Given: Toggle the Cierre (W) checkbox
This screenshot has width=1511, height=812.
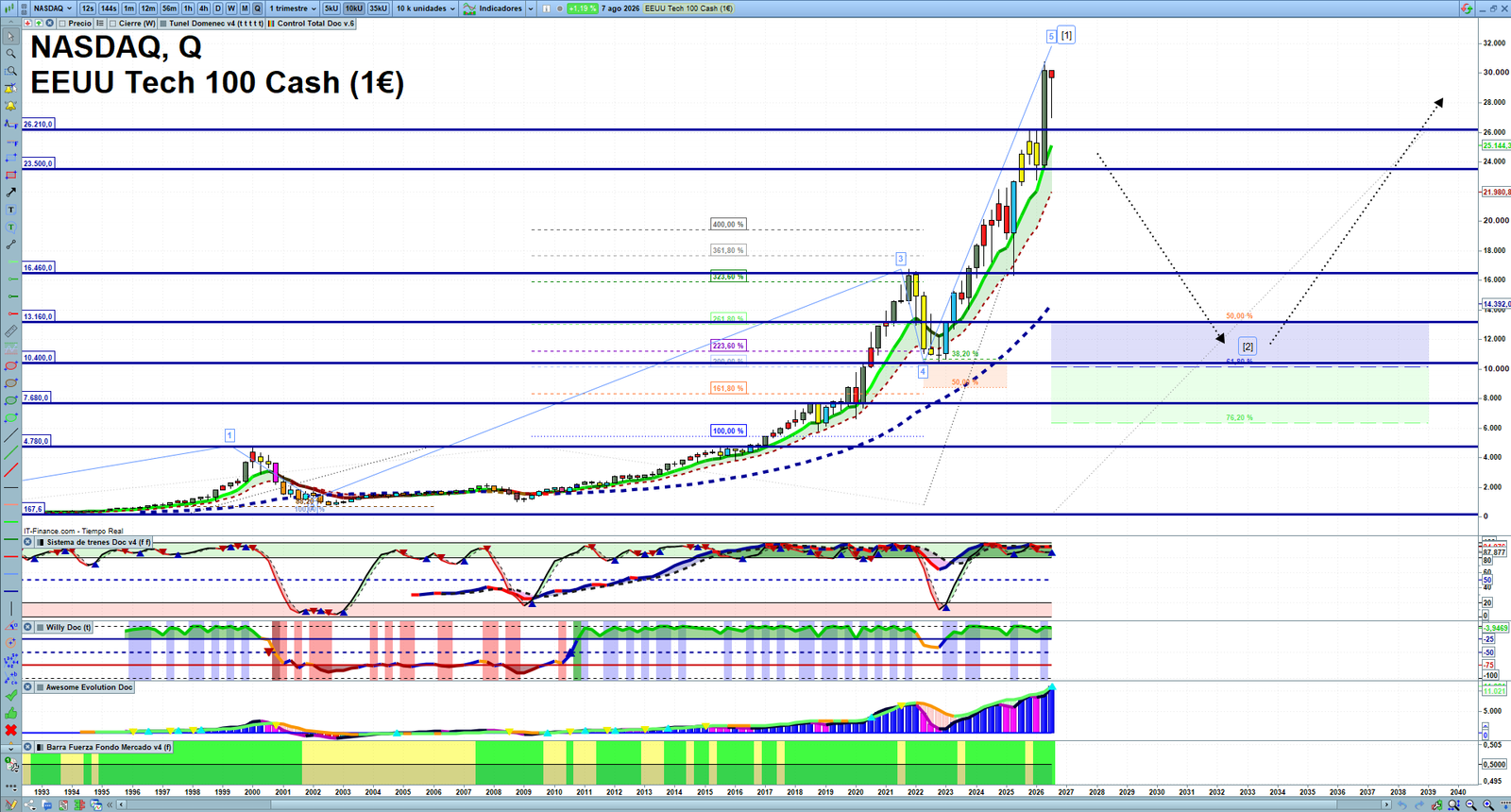Looking at the screenshot, I should [112, 23].
